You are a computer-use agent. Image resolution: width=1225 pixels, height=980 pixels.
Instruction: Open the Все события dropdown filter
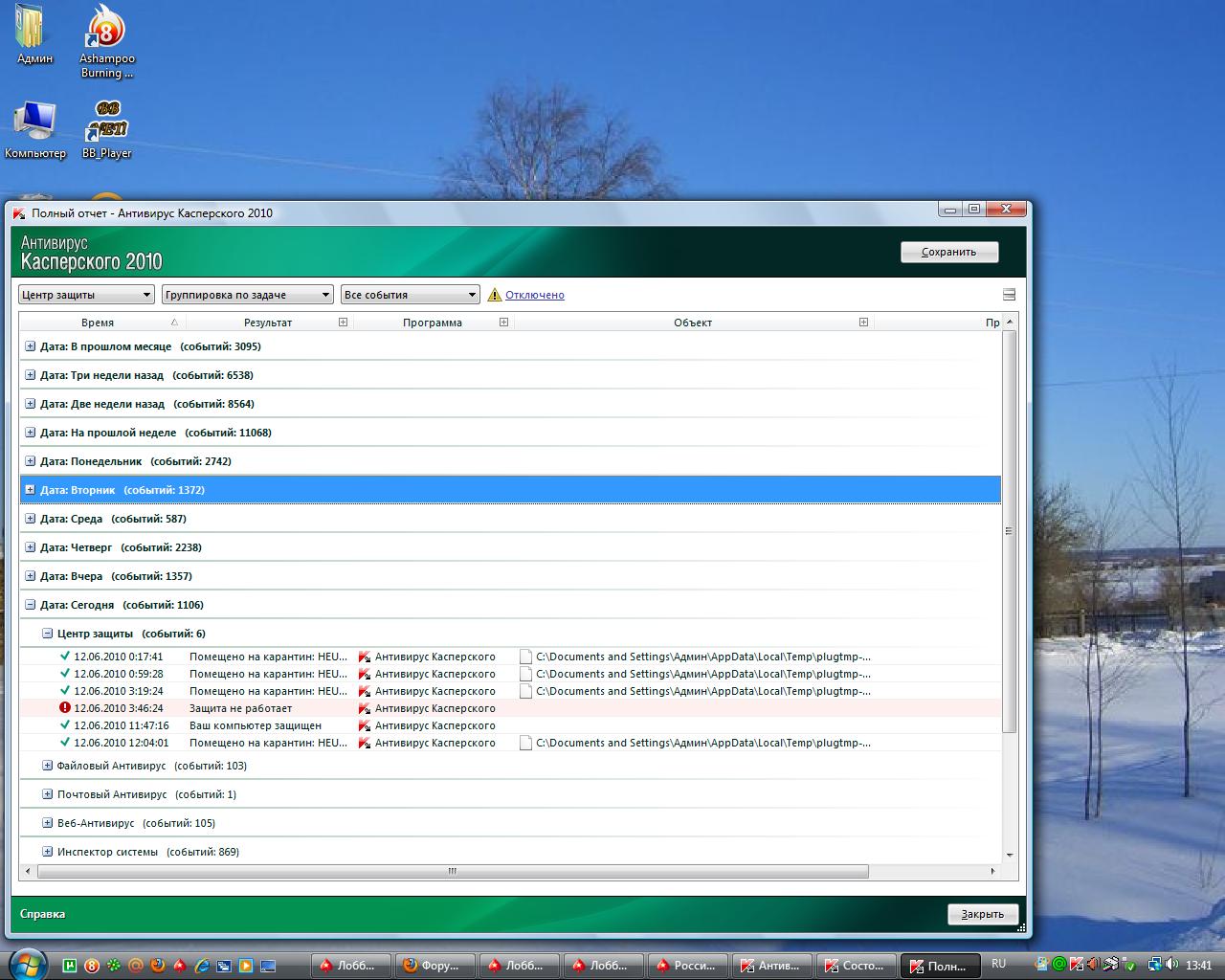click(x=410, y=295)
